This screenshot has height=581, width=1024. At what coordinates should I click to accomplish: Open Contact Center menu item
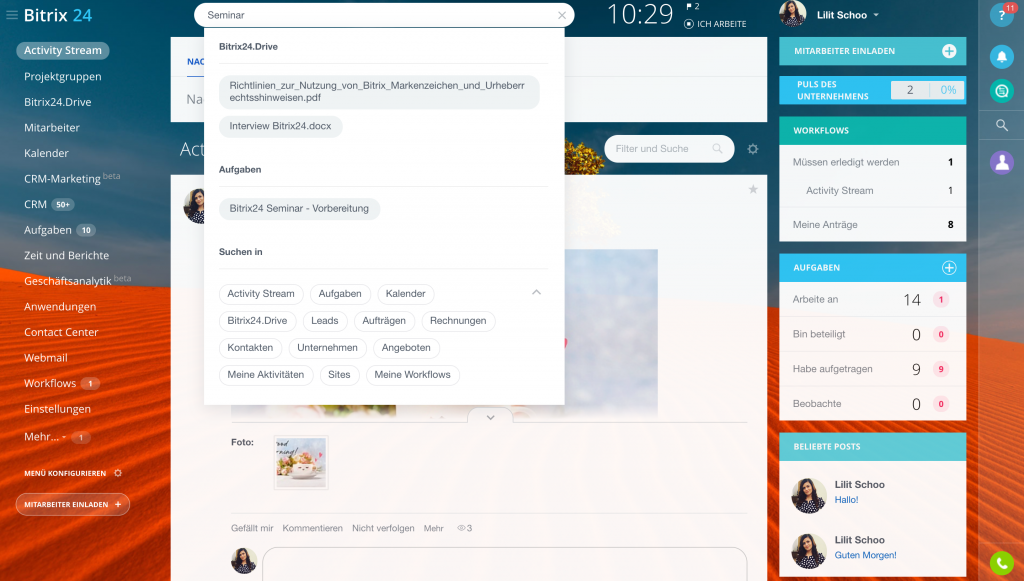point(61,332)
